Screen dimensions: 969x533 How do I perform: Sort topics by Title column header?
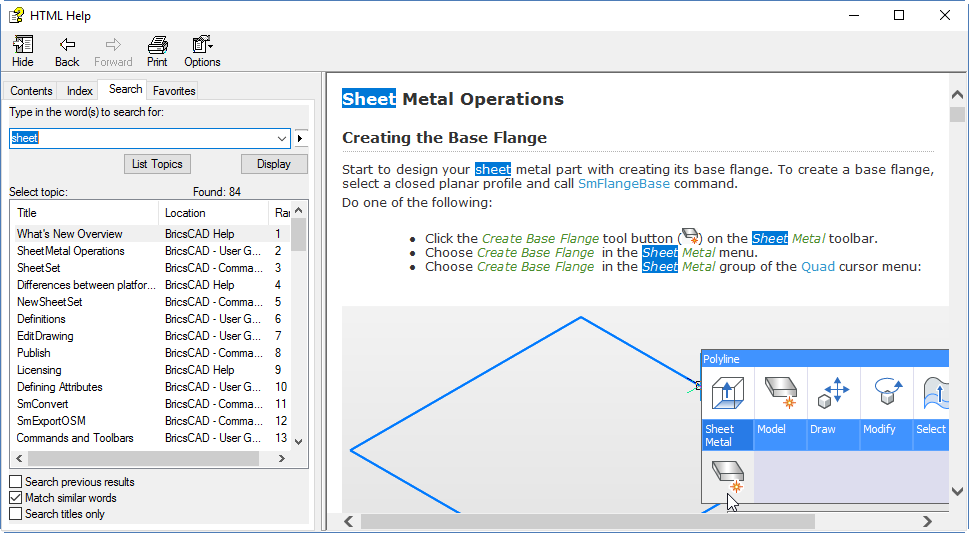click(85, 213)
